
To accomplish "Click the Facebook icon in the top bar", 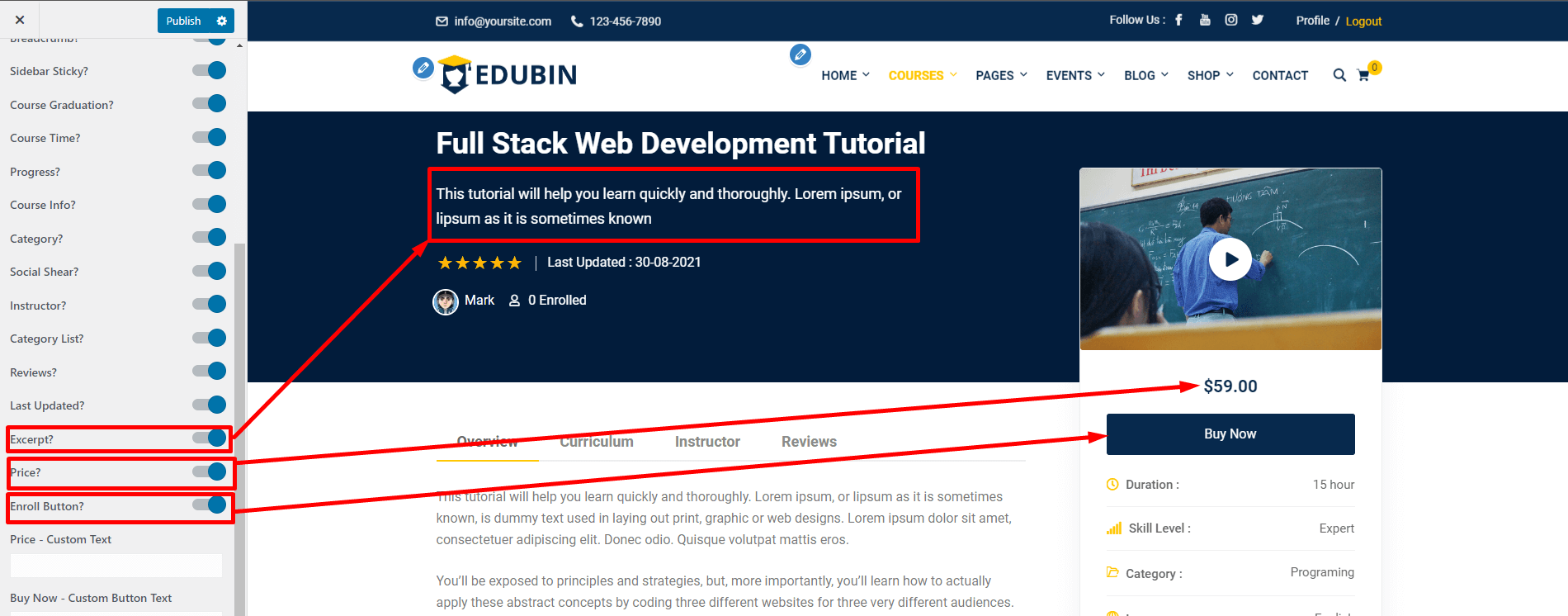I will [1178, 20].
